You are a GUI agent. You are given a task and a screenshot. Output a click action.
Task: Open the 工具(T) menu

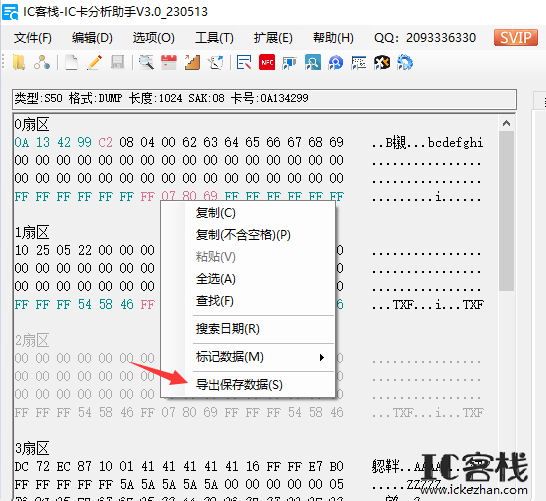(214, 38)
